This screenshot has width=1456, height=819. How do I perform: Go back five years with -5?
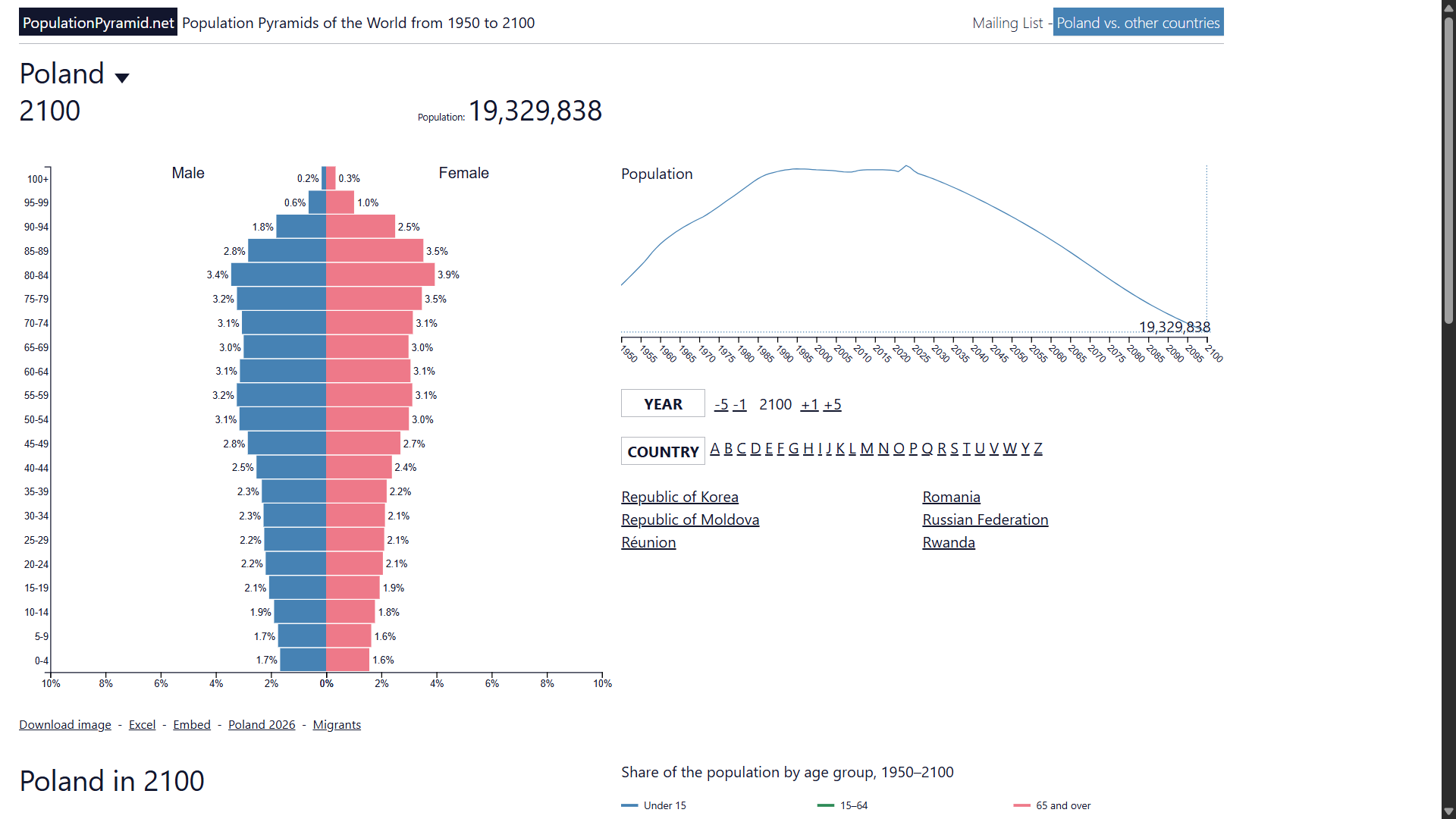721,404
